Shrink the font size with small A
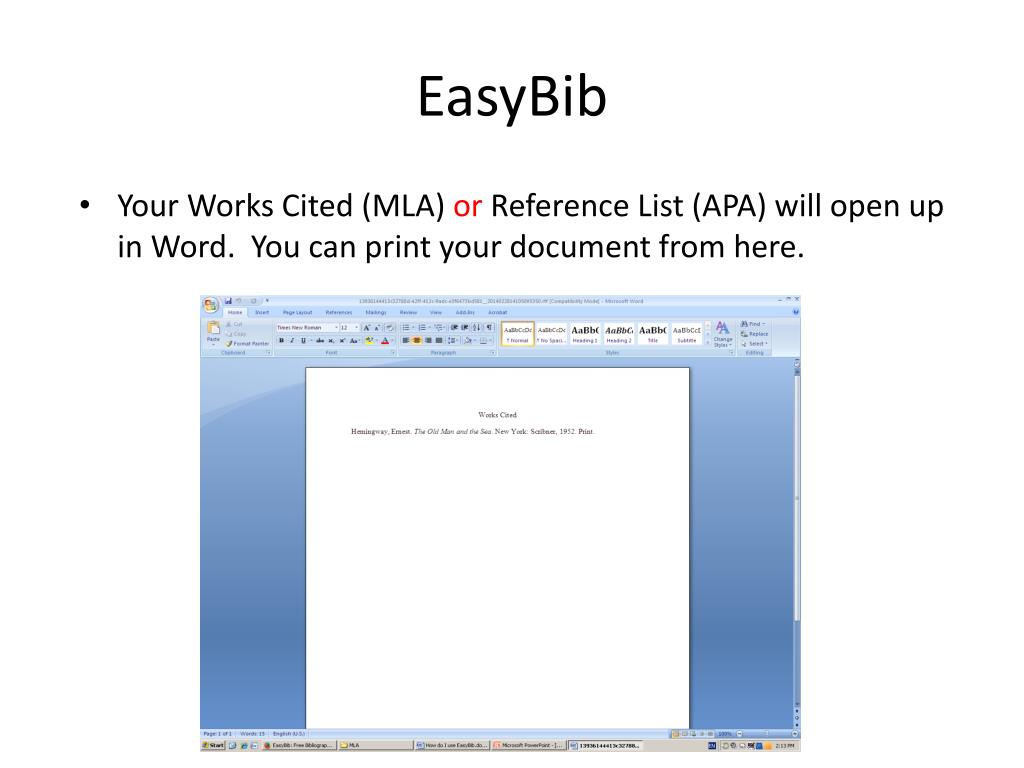1024x768 pixels. [x=377, y=328]
